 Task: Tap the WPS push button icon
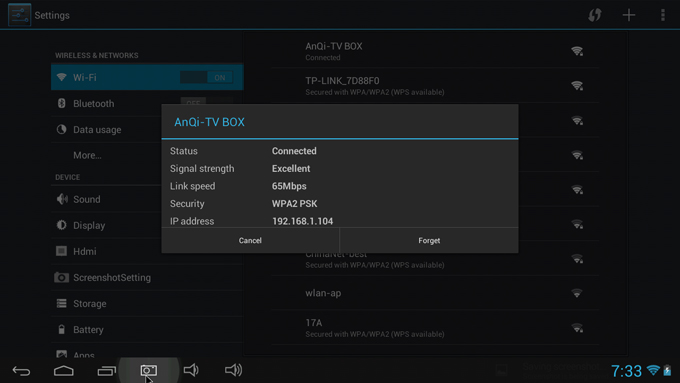click(595, 15)
